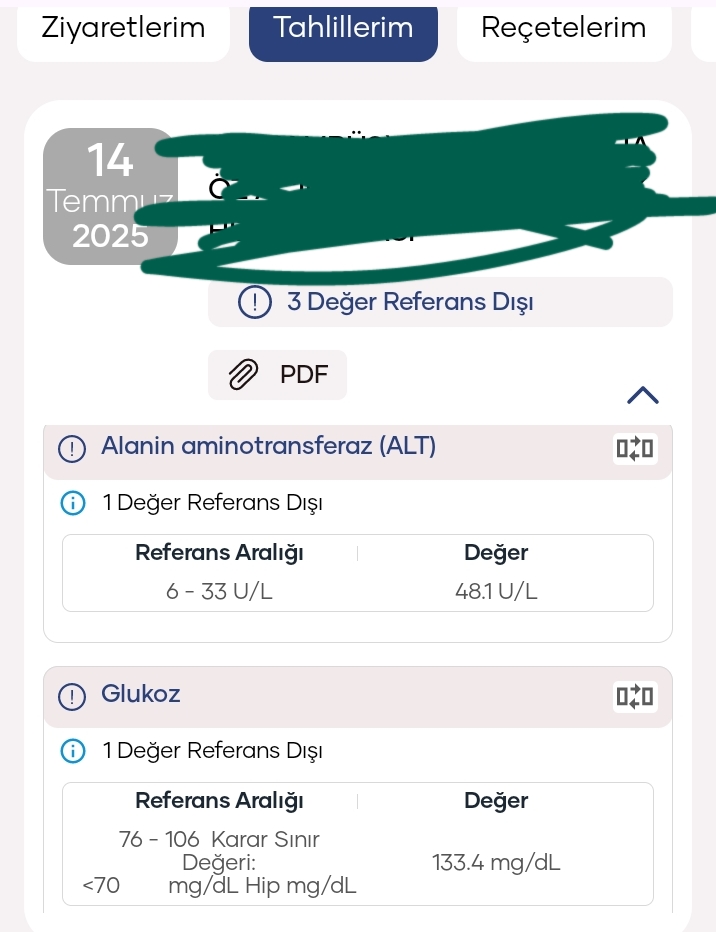Viewport: 716px width, 932px height.
Task: Open the compare icon for ALT
Action: pyautogui.click(x=635, y=448)
